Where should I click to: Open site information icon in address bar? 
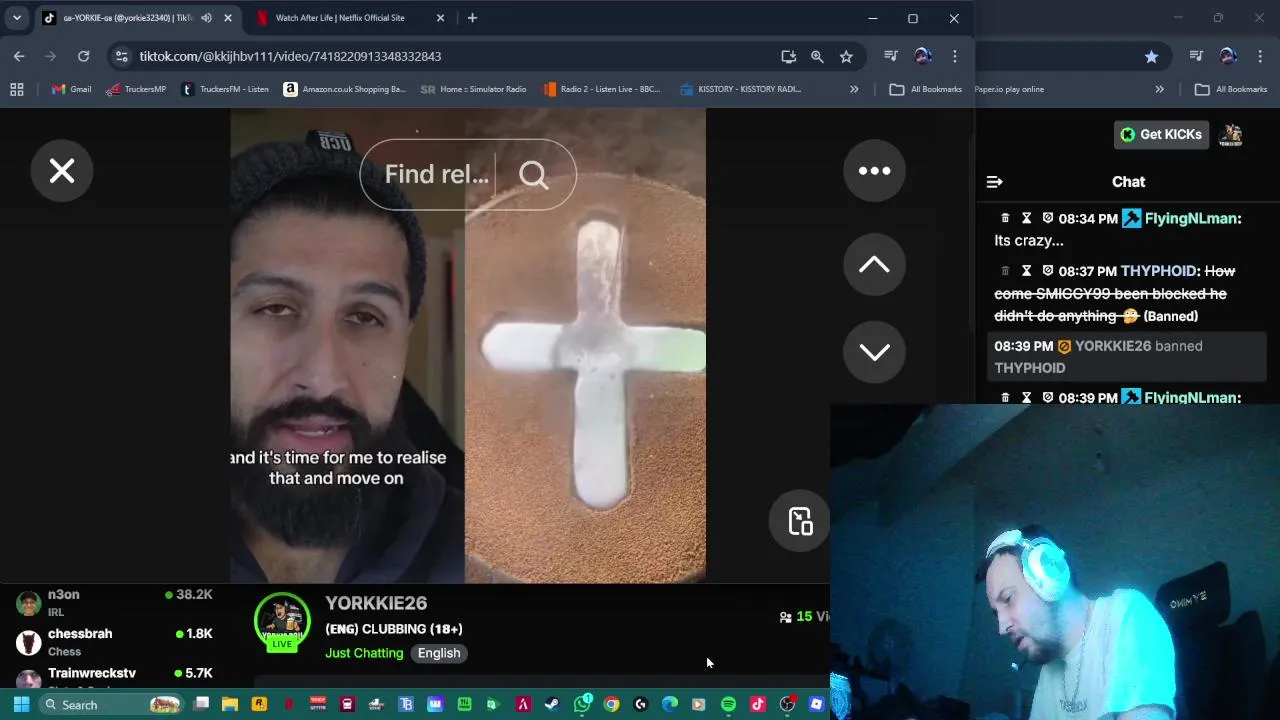tap(121, 56)
